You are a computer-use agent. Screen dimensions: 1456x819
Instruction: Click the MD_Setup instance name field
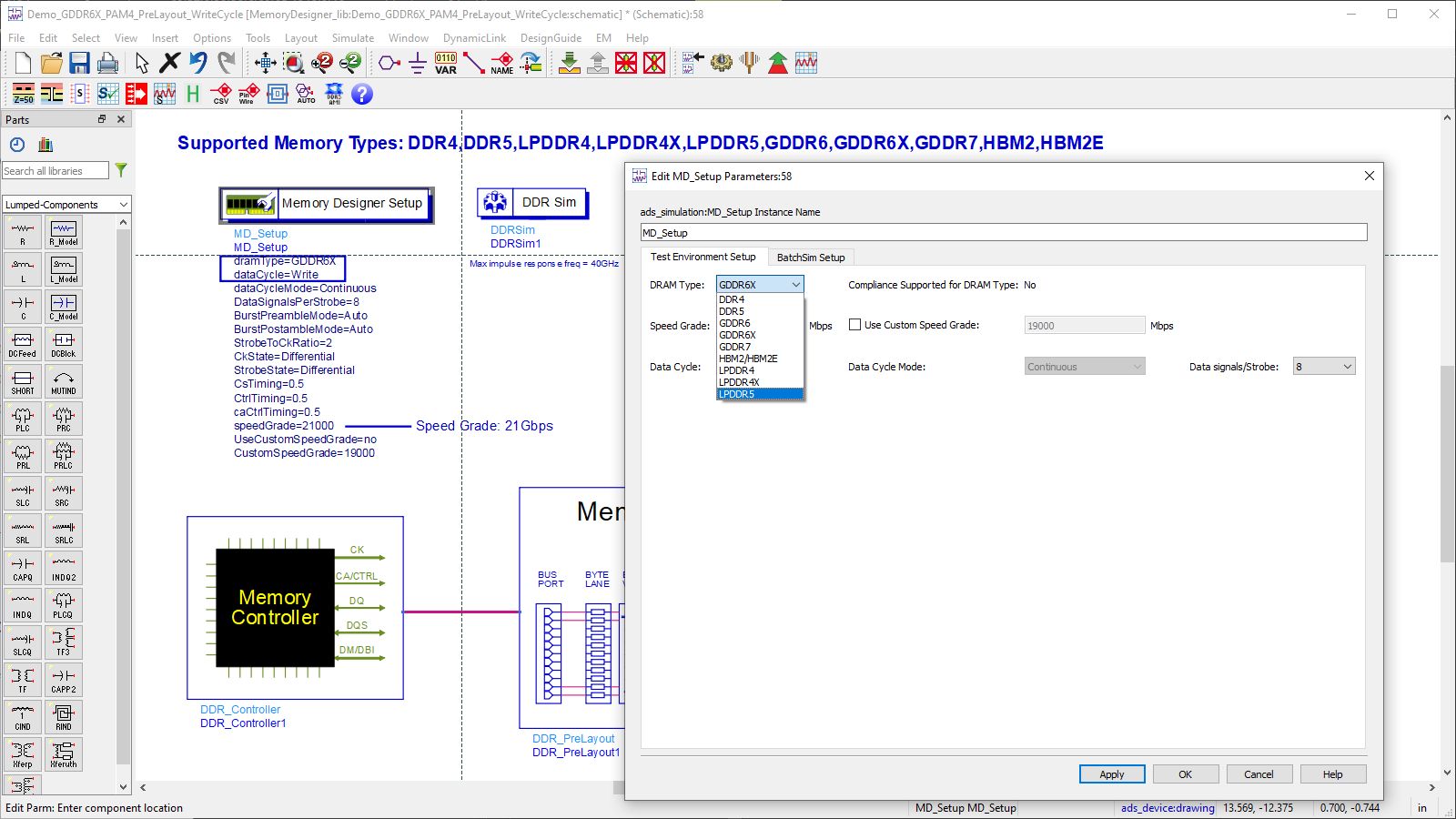pyautogui.click(x=1001, y=232)
